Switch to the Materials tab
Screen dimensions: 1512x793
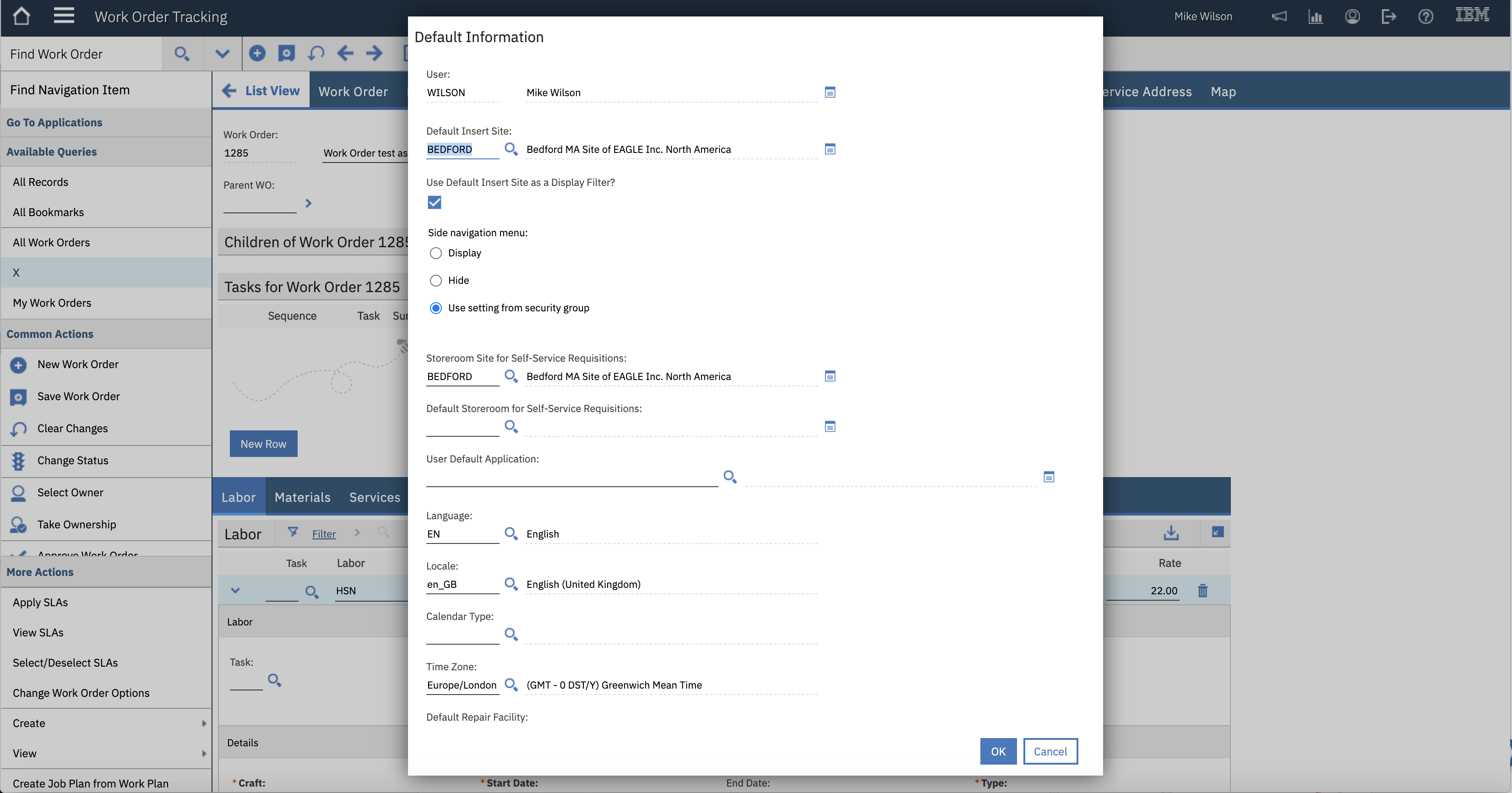[x=302, y=497]
